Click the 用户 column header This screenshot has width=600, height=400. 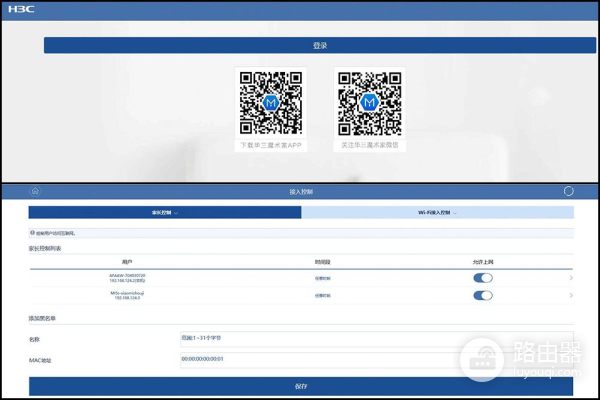click(x=127, y=262)
